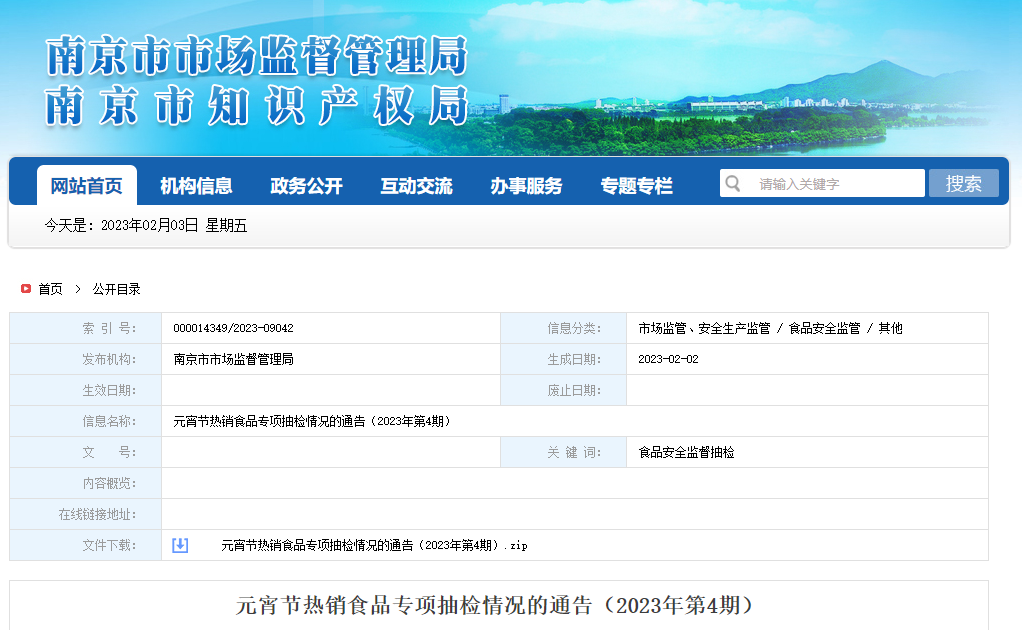Click the article heading 元宵节热销食品专项抽检情况的通告
The width and height of the screenshot is (1022, 630).
click(x=495, y=605)
